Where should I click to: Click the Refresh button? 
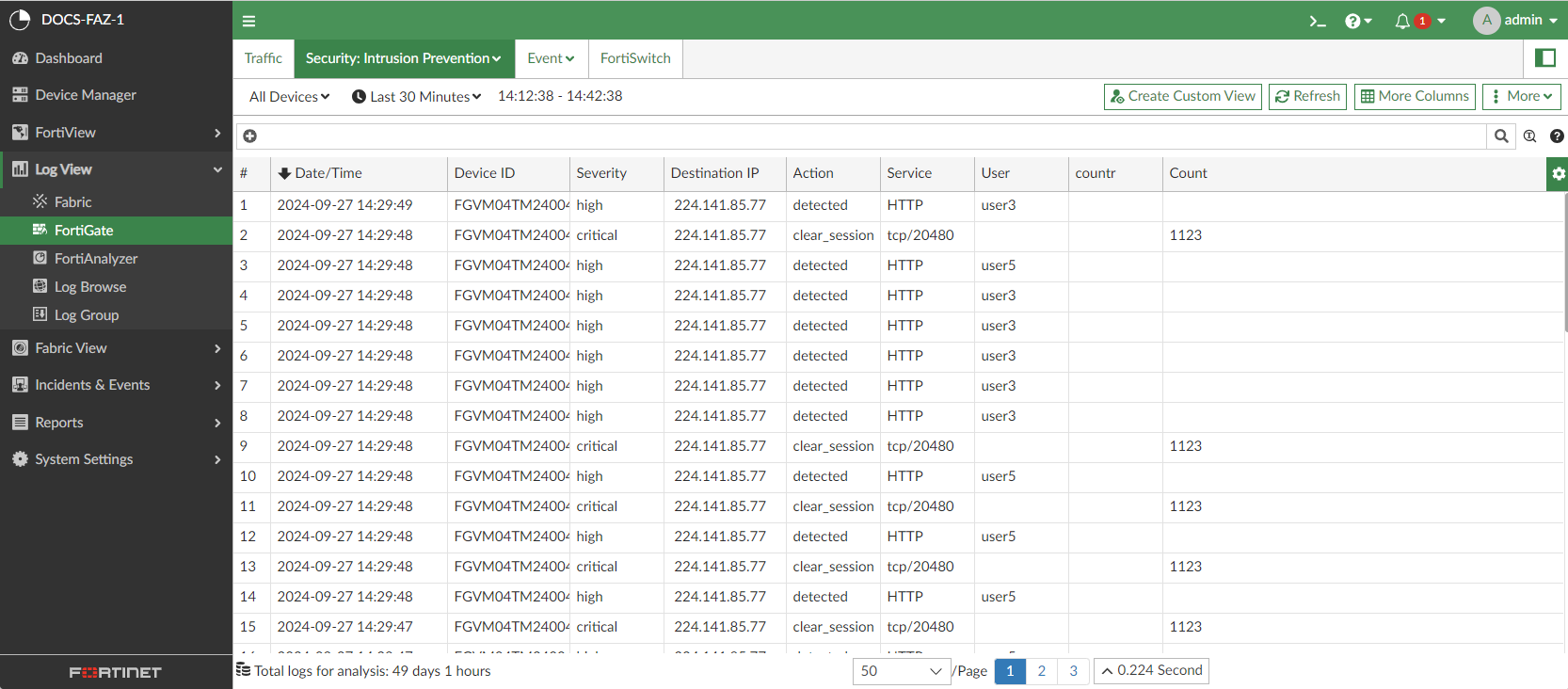pos(1307,96)
